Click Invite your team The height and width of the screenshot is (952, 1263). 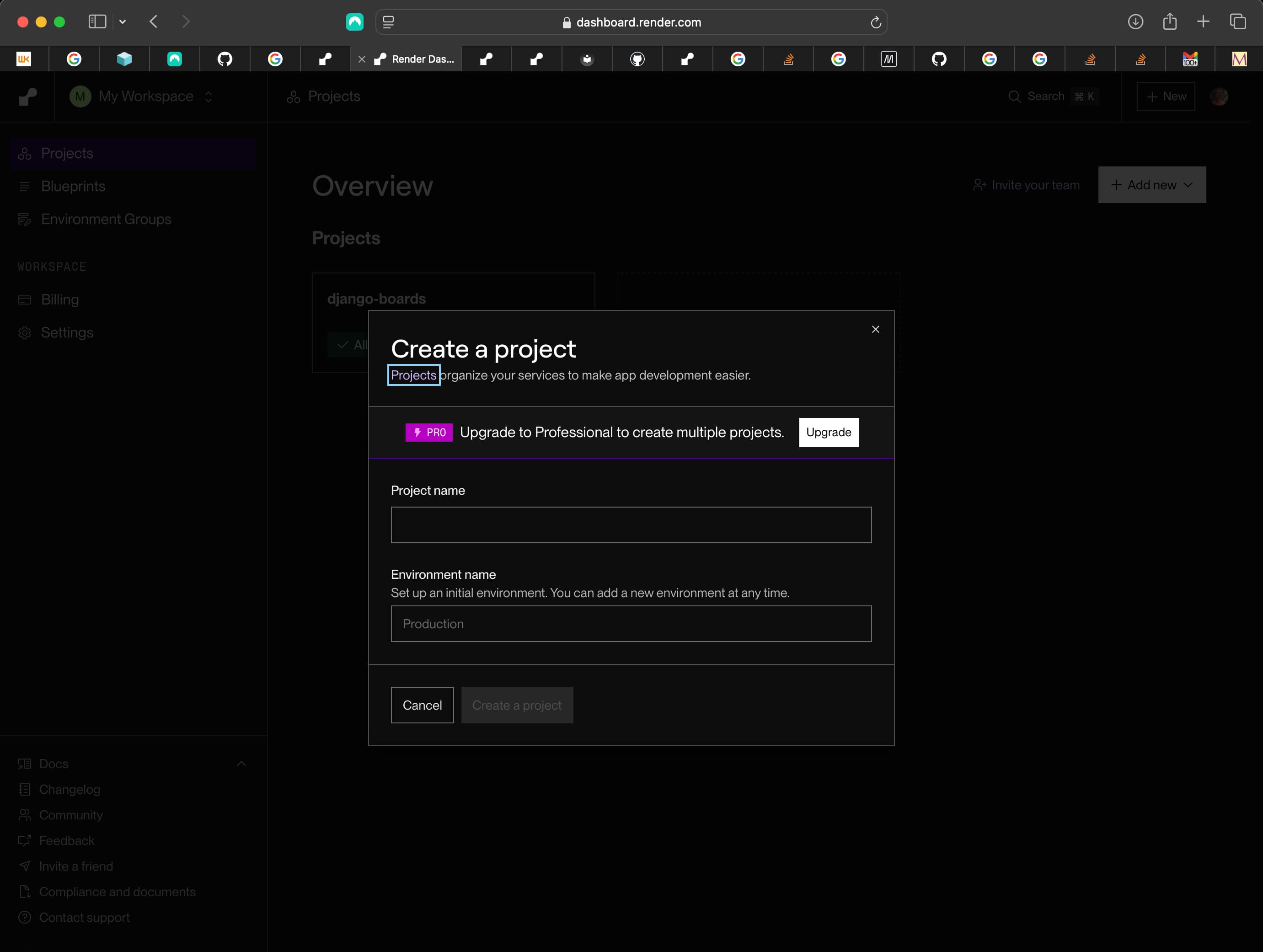point(1026,185)
